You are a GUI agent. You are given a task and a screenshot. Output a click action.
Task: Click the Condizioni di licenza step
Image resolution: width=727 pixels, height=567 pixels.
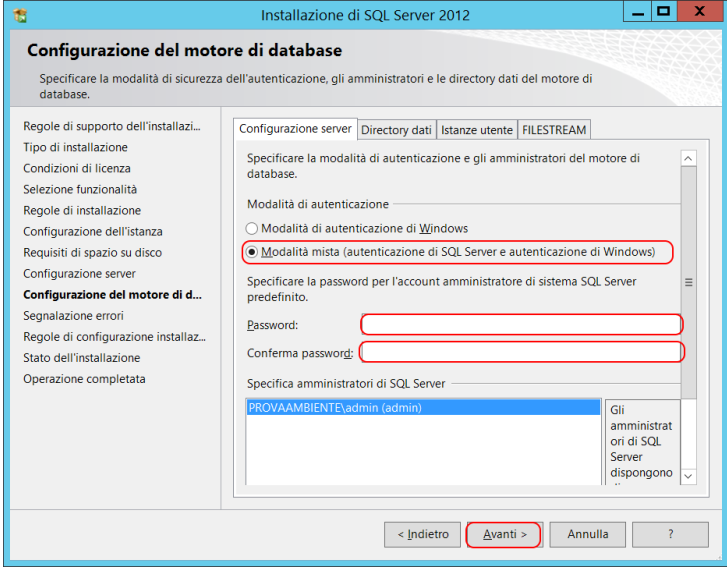point(77,168)
